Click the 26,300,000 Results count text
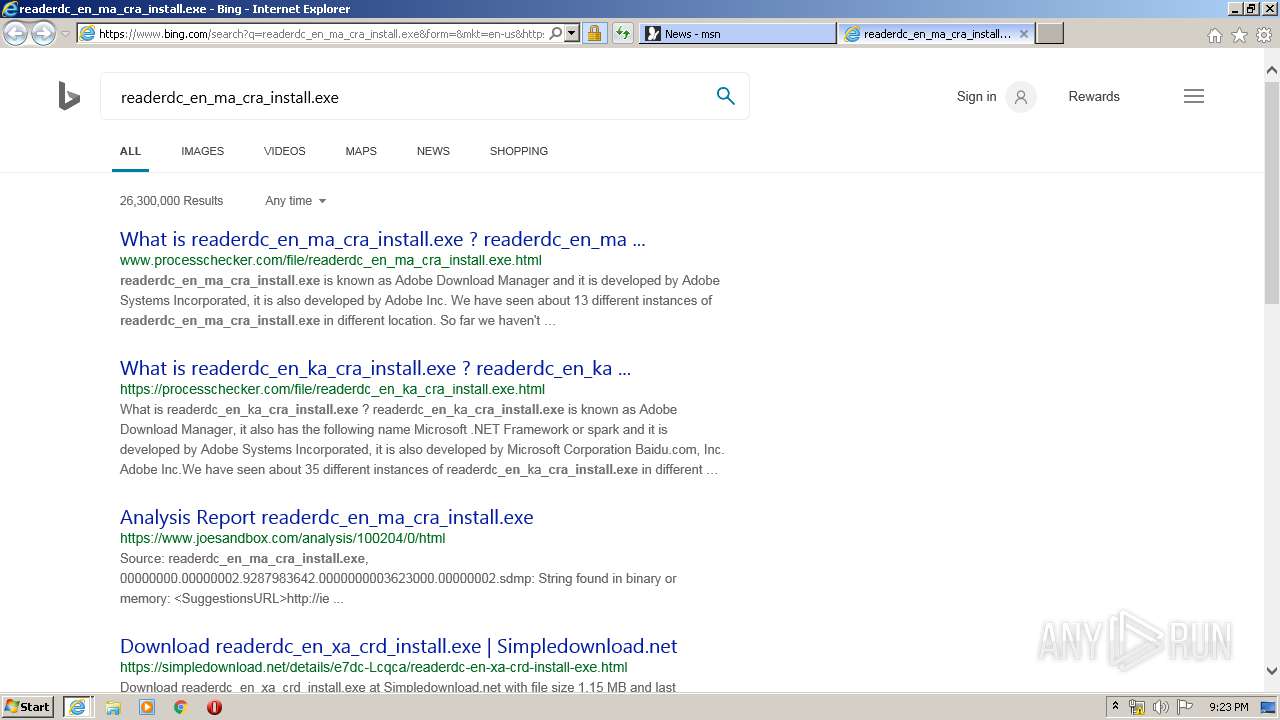 click(x=171, y=201)
